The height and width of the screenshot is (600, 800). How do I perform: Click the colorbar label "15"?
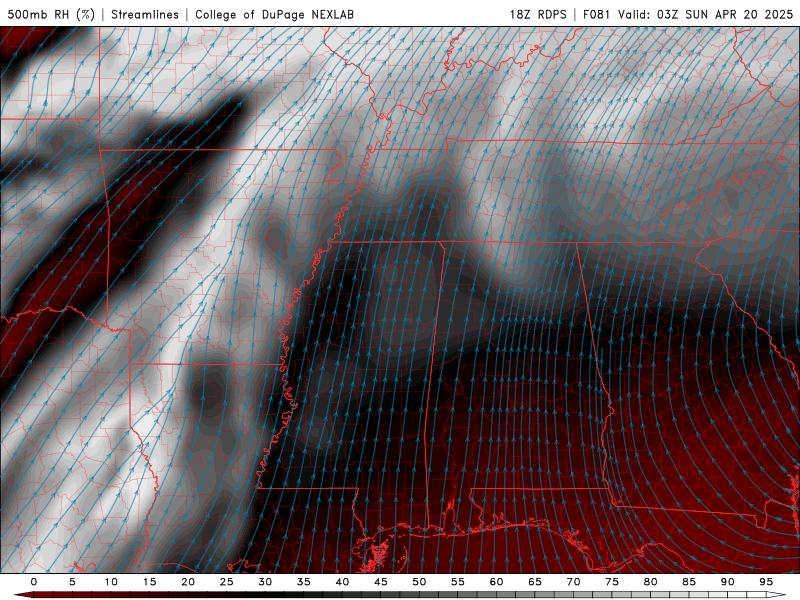pos(149,582)
